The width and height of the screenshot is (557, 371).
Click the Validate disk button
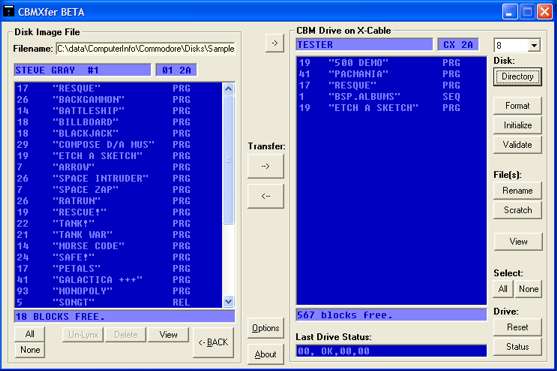(x=517, y=145)
